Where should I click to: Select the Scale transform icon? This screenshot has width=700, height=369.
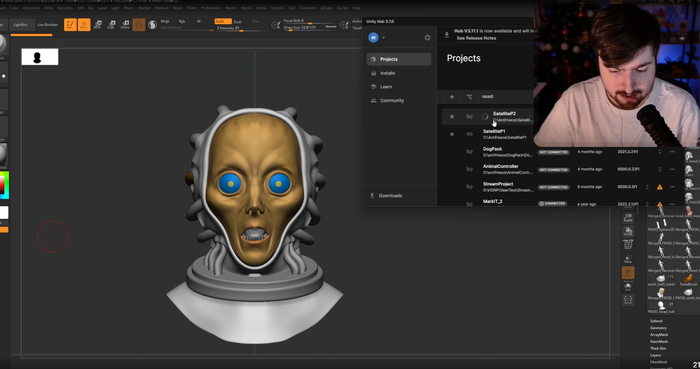tap(112, 25)
